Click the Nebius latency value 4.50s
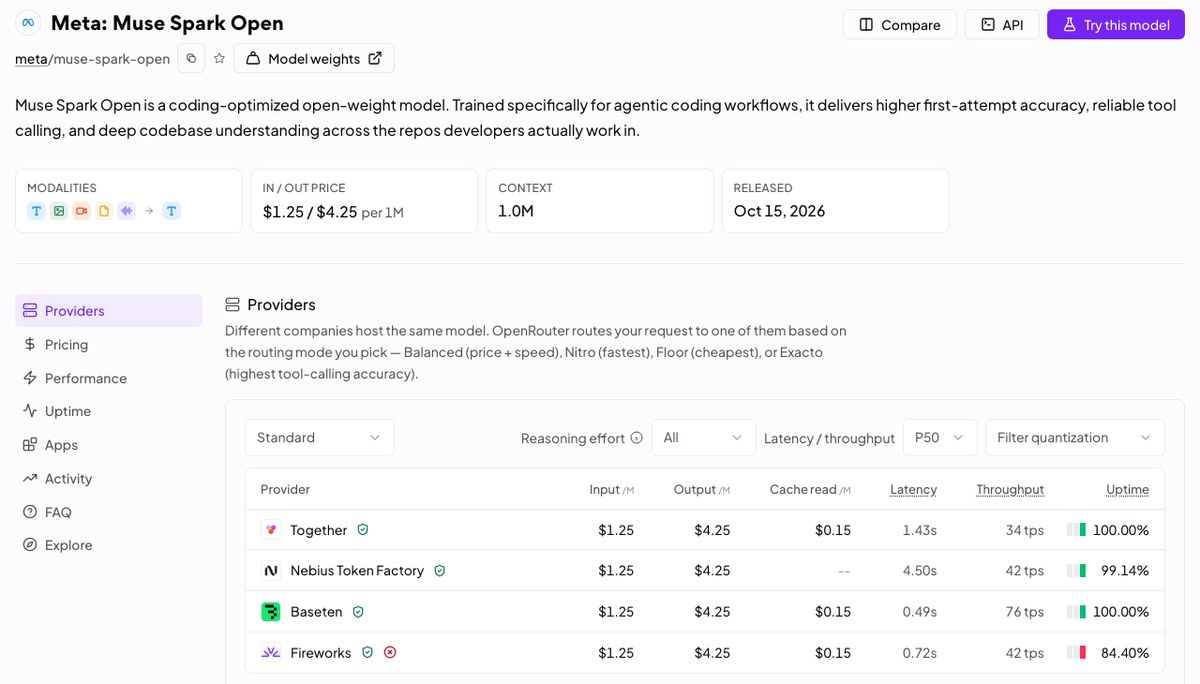This screenshot has height=684, width=1200. pyautogui.click(x=919, y=570)
